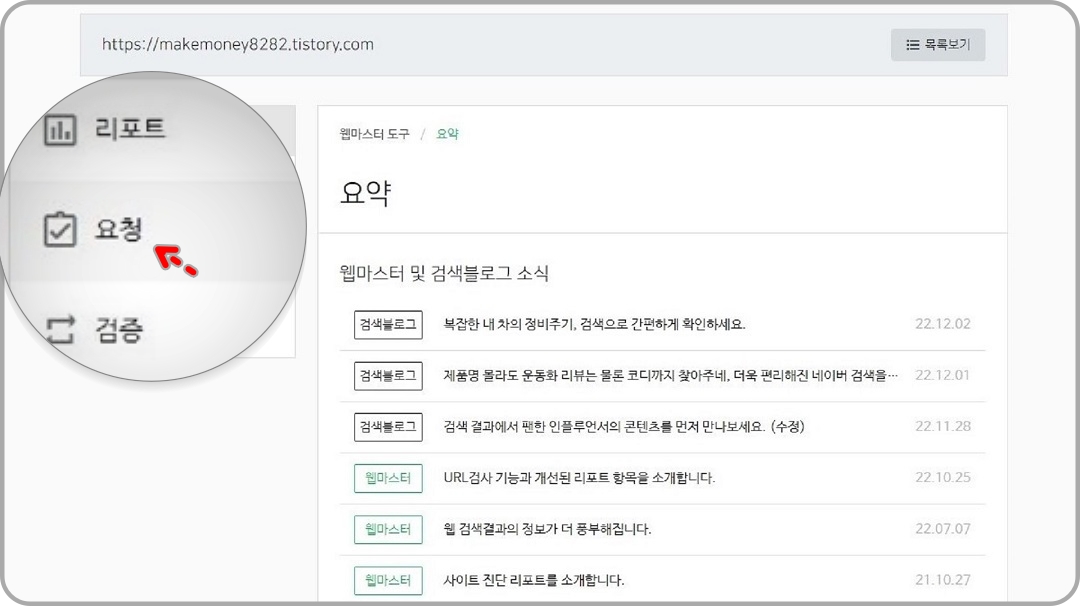Open the 요청 menu item
Viewport: 1080px width, 606px height.
pos(118,229)
